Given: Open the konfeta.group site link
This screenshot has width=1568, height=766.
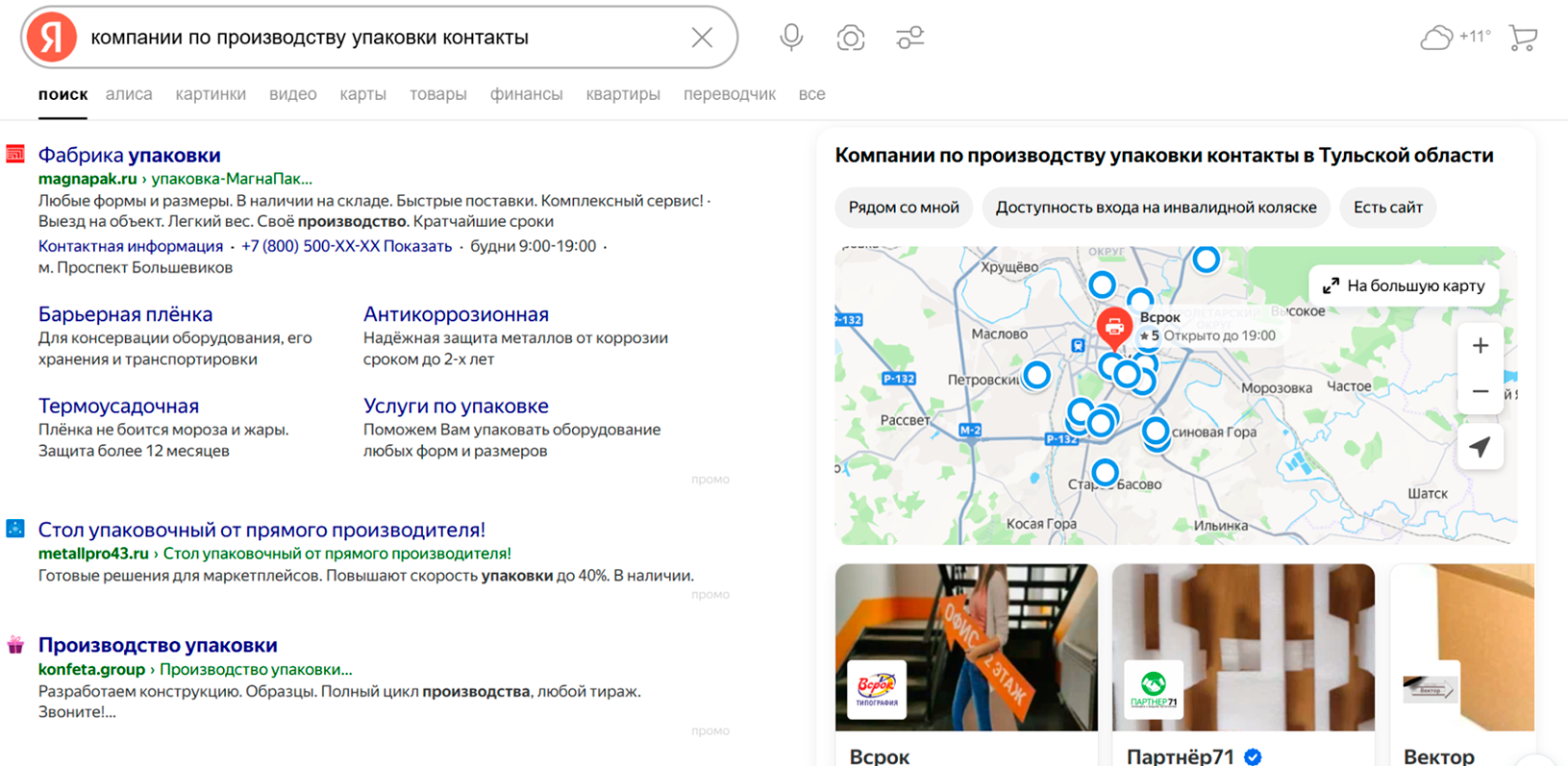Looking at the screenshot, I should (x=91, y=669).
